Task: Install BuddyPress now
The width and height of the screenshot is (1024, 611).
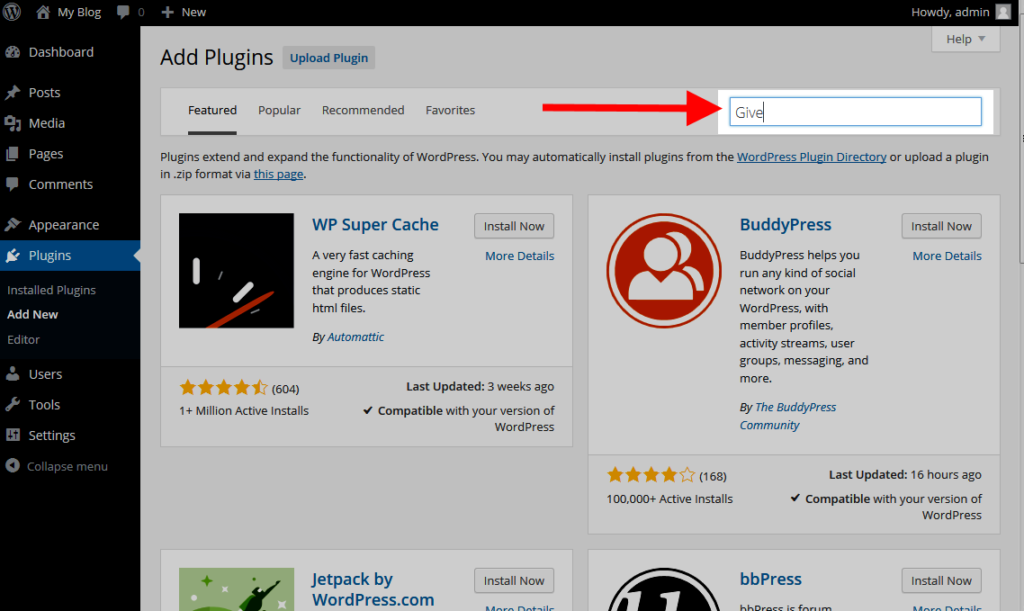Action: click(x=941, y=226)
